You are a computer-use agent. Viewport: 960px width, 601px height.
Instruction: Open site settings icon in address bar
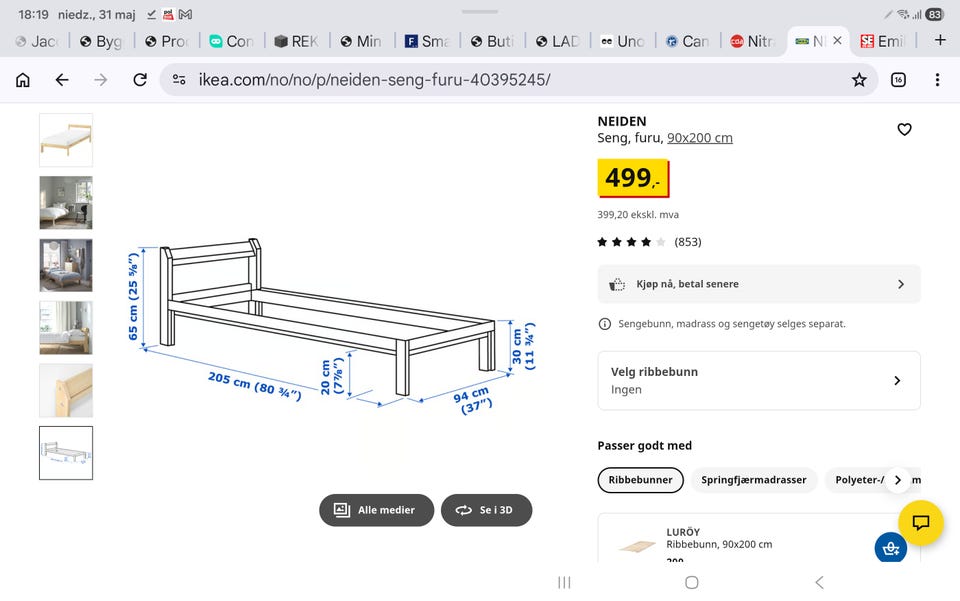[x=179, y=80]
